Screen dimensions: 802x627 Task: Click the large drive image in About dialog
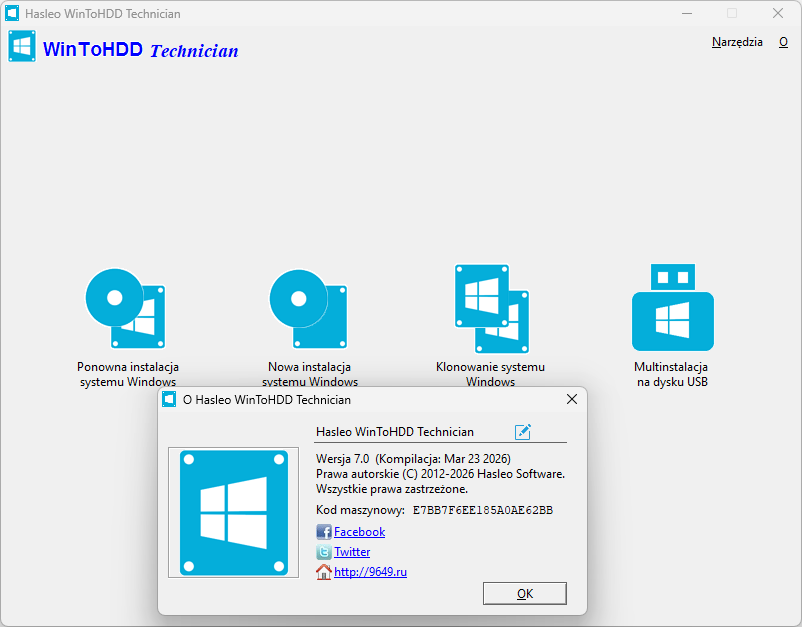[x=234, y=512]
